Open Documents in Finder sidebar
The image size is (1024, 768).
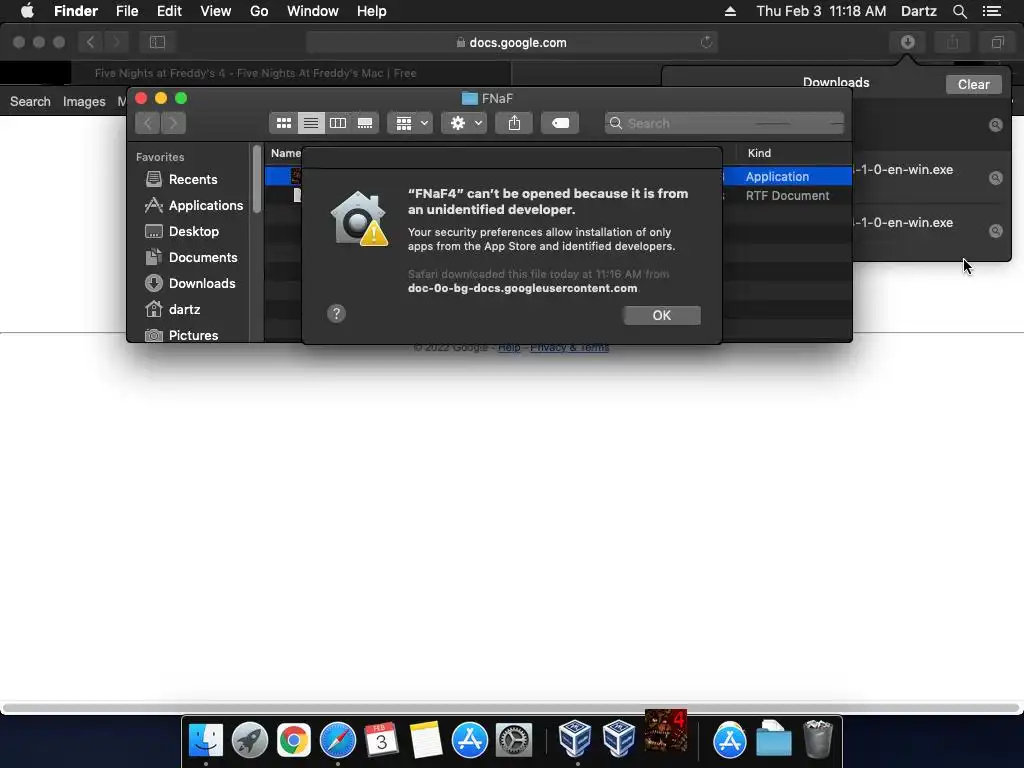click(191, 257)
